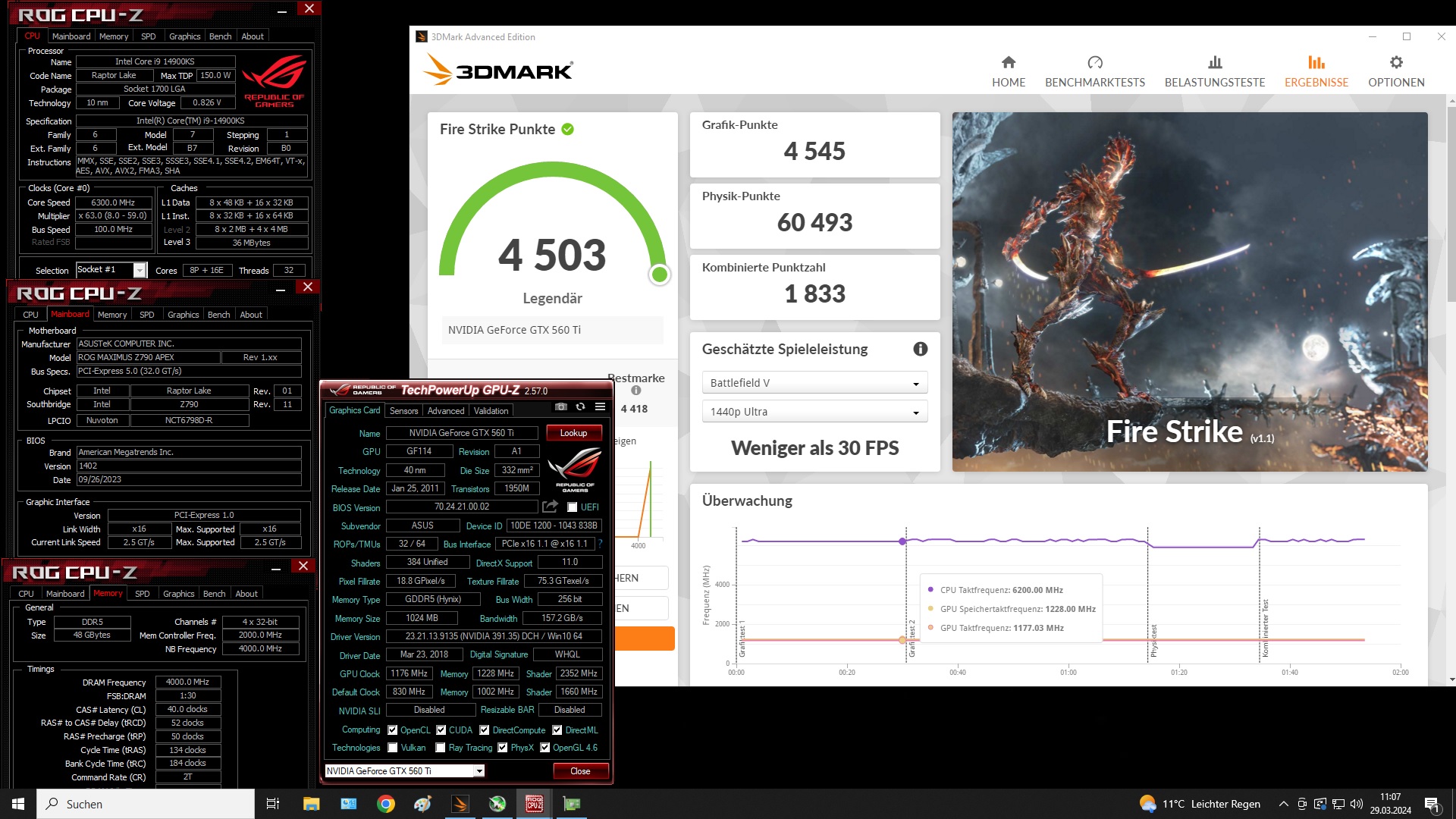Screen dimensions: 1456x819
Task: Toggle Vulkan checkbox in GPU-Z
Action: pyautogui.click(x=393, y=748)
